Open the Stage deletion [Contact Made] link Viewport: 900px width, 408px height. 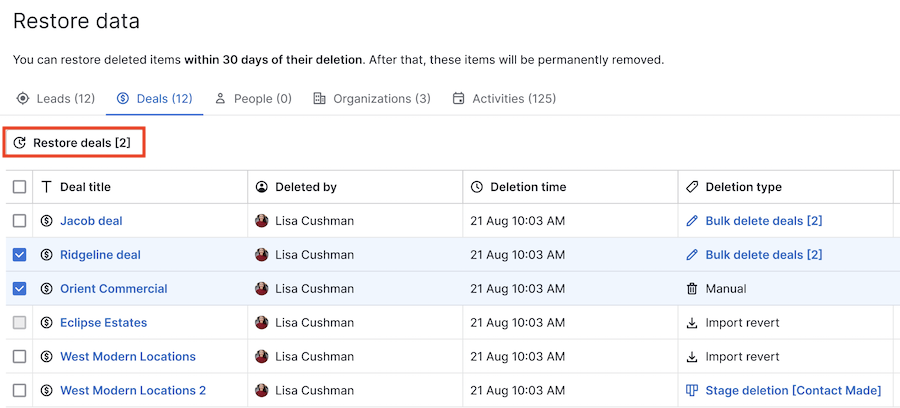793,390
